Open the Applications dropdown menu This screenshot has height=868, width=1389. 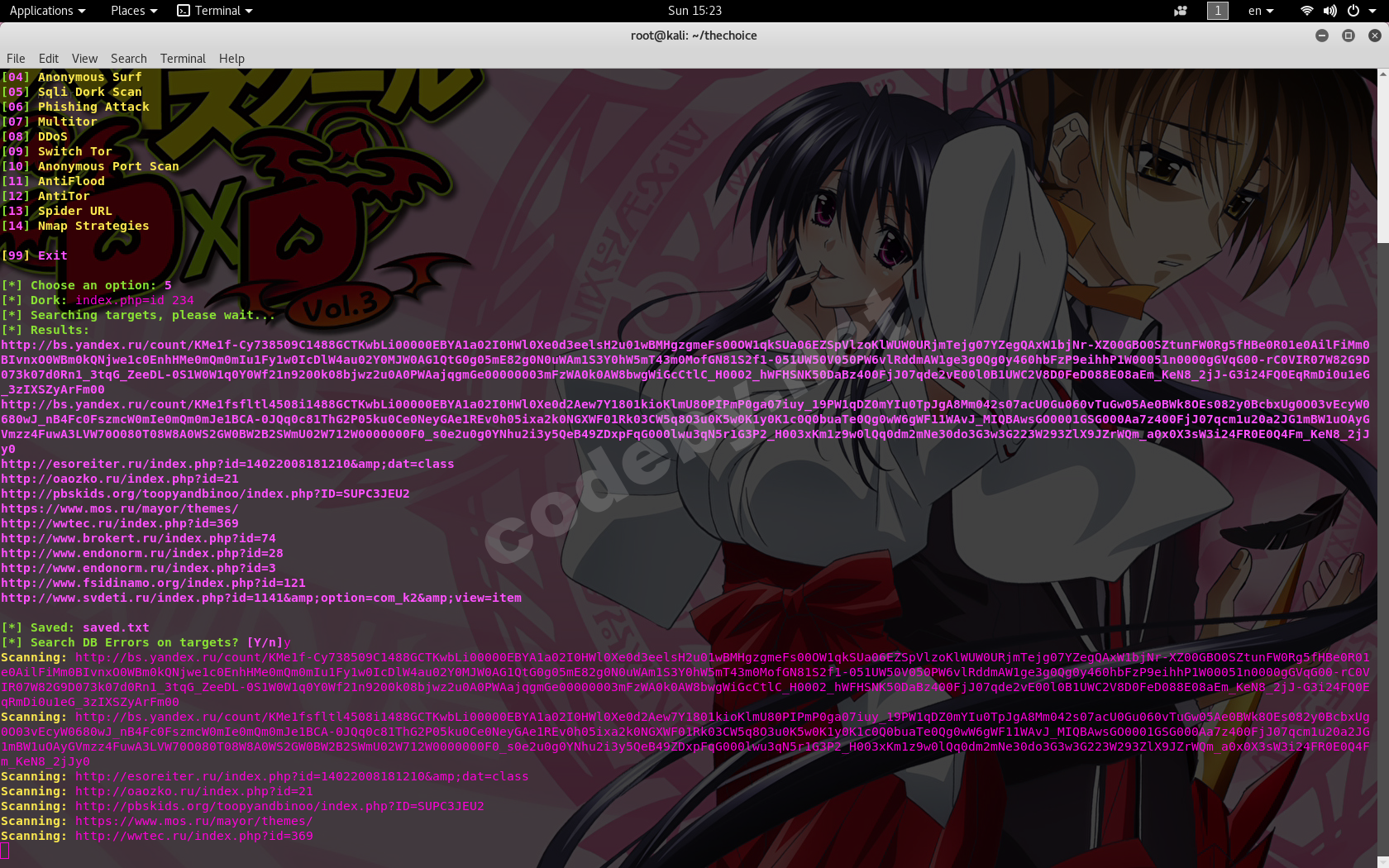pyautogui.click(x=47, y=11)
